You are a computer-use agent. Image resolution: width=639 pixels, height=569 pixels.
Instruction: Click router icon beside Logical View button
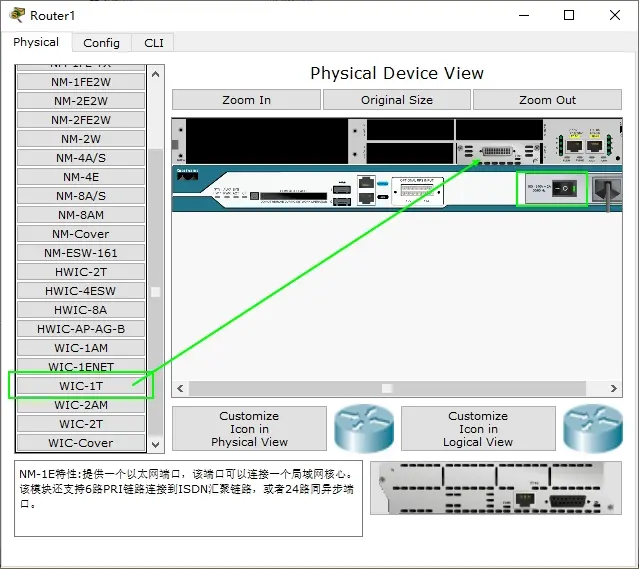[593, 428]
